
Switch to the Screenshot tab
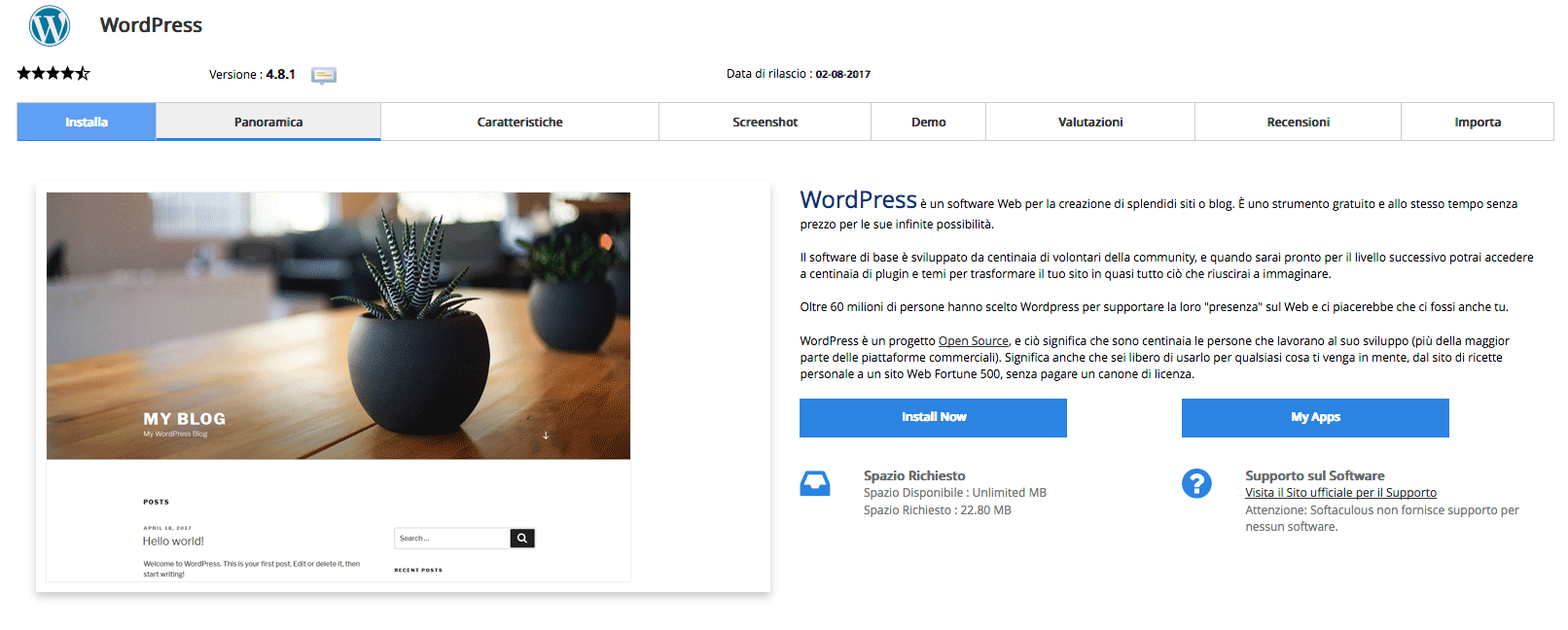765,122
